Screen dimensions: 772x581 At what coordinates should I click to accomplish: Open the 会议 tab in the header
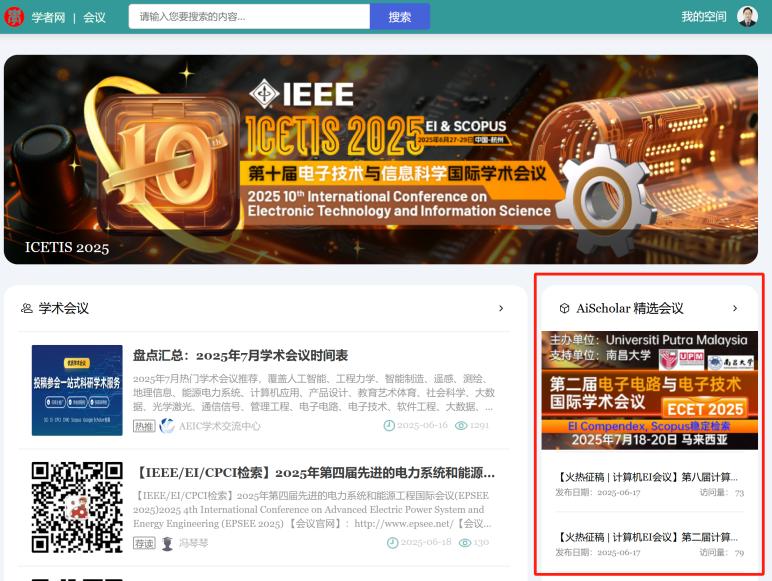pyautogui.click(x=94, y=17)
